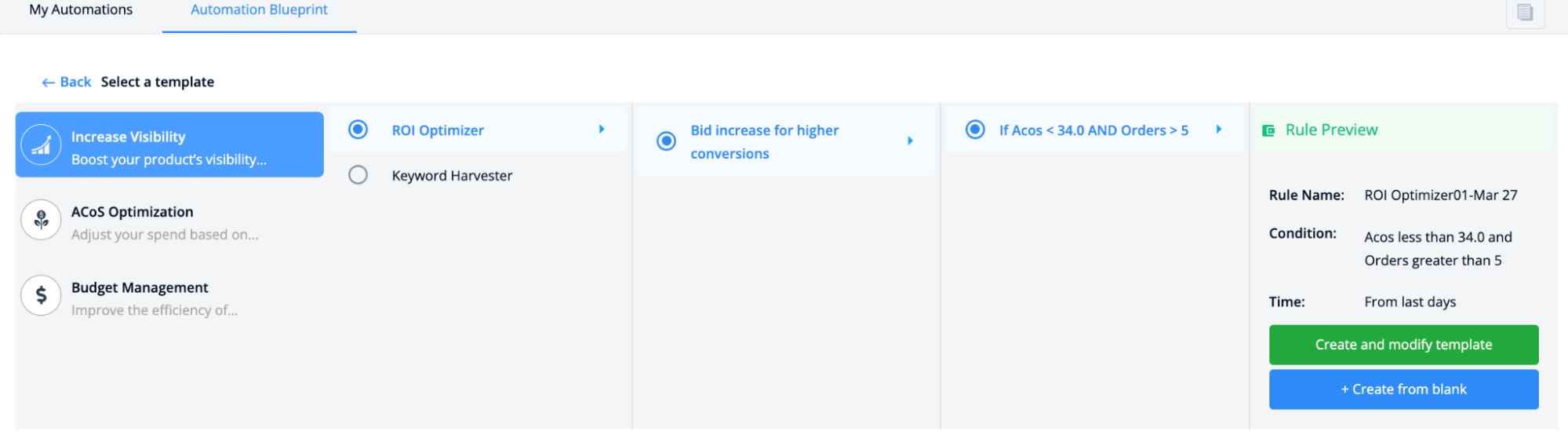
Task: Click the Create from blank button
Action: pyautogui.click(x=1403, y=389)
